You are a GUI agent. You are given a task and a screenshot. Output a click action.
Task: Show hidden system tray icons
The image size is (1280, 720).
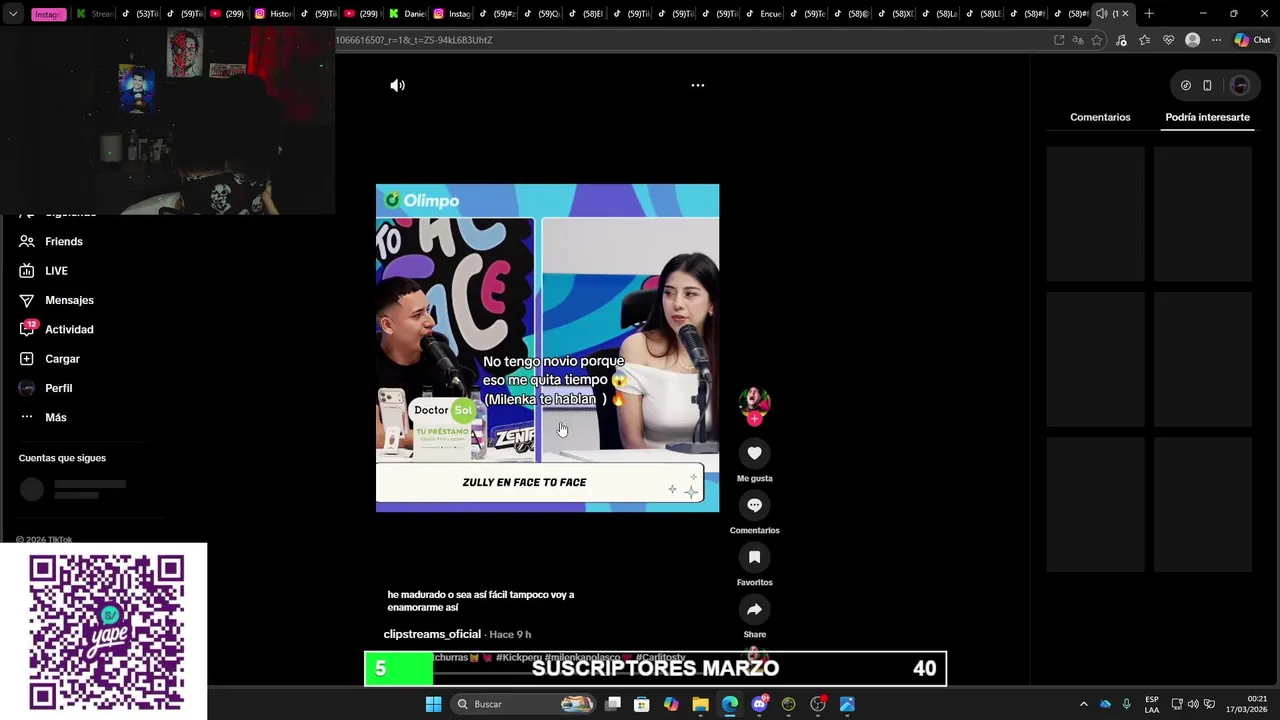[1083, 704]
